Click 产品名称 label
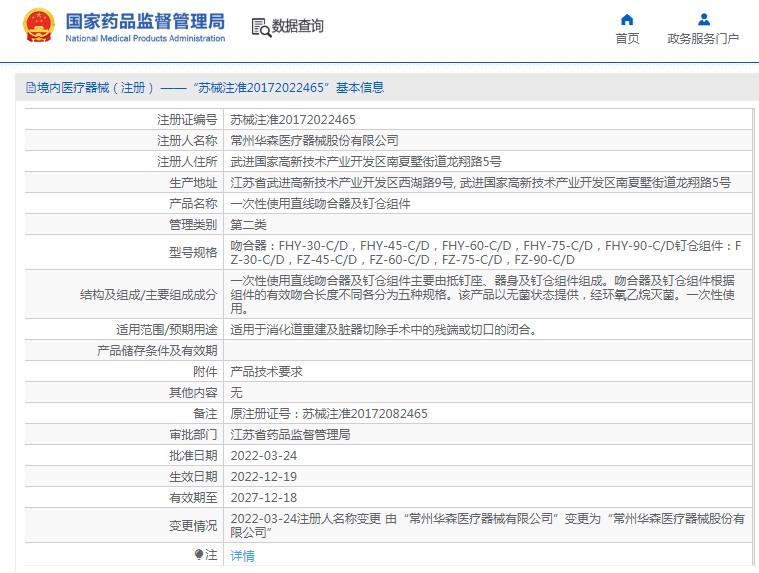Screen dimensions: 759x573 click(193, 204)
